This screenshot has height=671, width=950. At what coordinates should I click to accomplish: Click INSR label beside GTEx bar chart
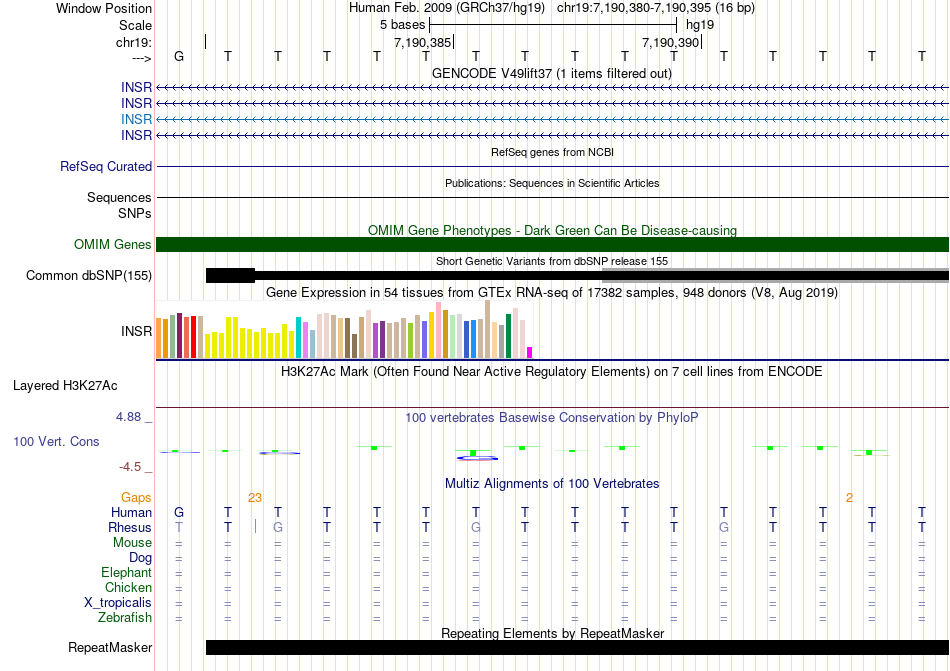point(136,331)
